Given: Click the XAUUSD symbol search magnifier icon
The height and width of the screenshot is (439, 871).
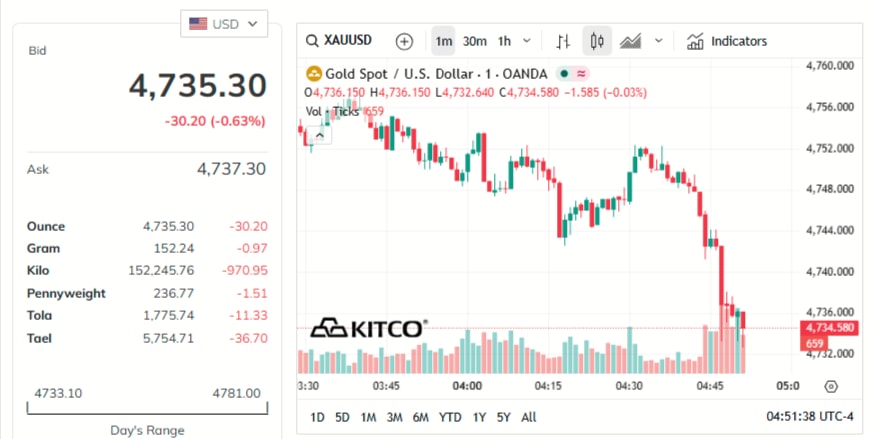Looking at the screenshot, I should click(x=313, y=41).
